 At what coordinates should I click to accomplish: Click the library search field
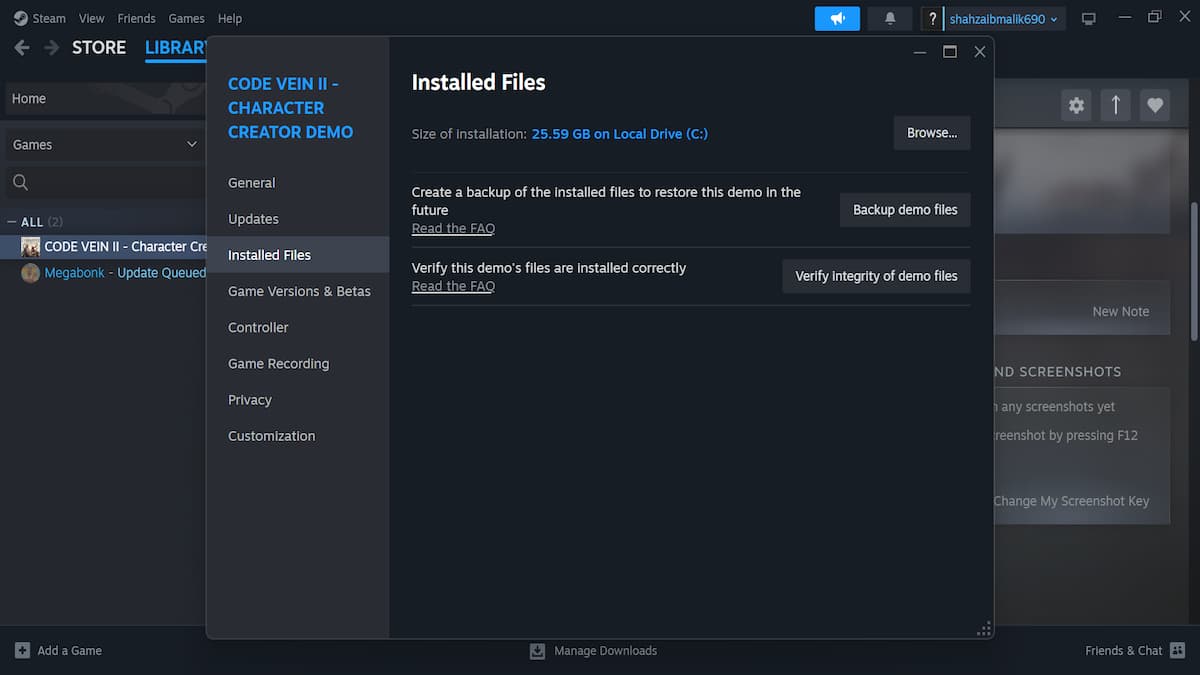[x=100, y=182]
